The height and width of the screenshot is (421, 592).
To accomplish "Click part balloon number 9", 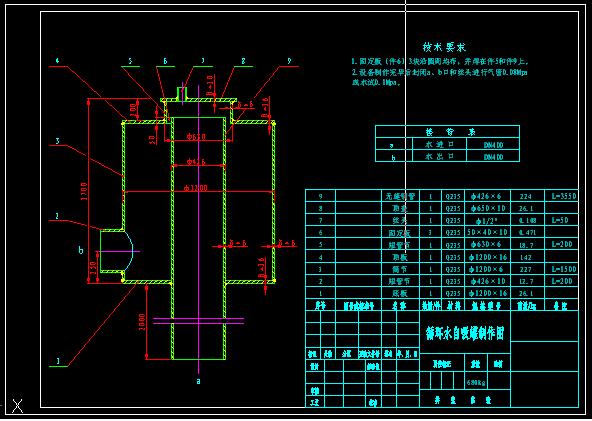I will 289,60.
